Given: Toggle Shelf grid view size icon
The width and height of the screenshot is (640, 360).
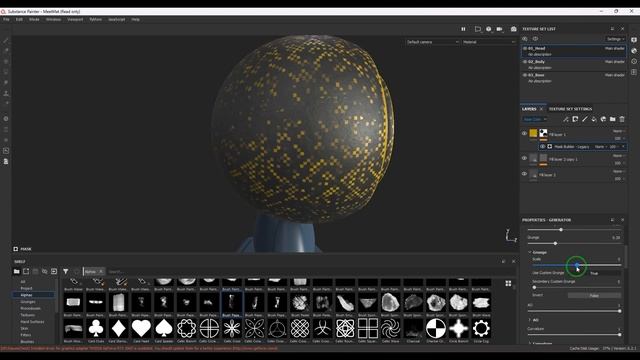Looking at the screenshot, I should point(508,283).
